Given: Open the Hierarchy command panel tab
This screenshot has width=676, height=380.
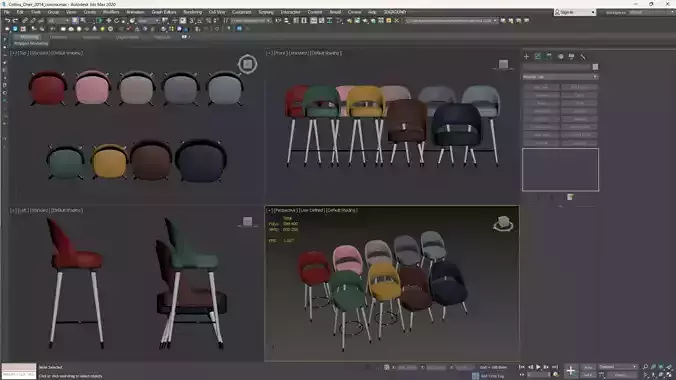Looking at the screenshot, I should 549,56.
